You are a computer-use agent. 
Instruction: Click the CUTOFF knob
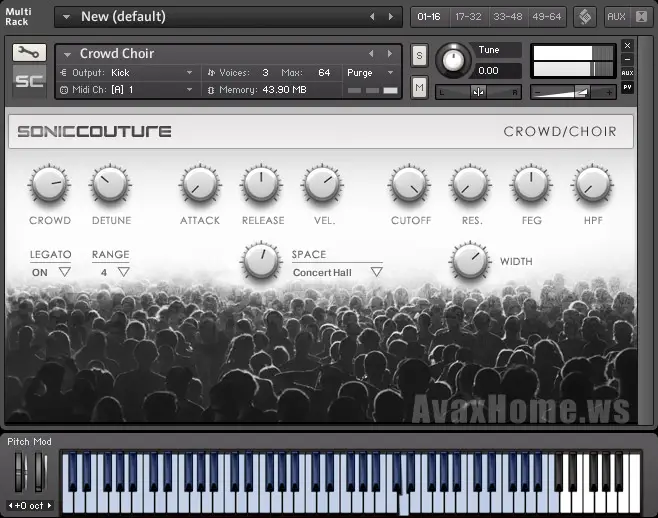click(409, 185)
